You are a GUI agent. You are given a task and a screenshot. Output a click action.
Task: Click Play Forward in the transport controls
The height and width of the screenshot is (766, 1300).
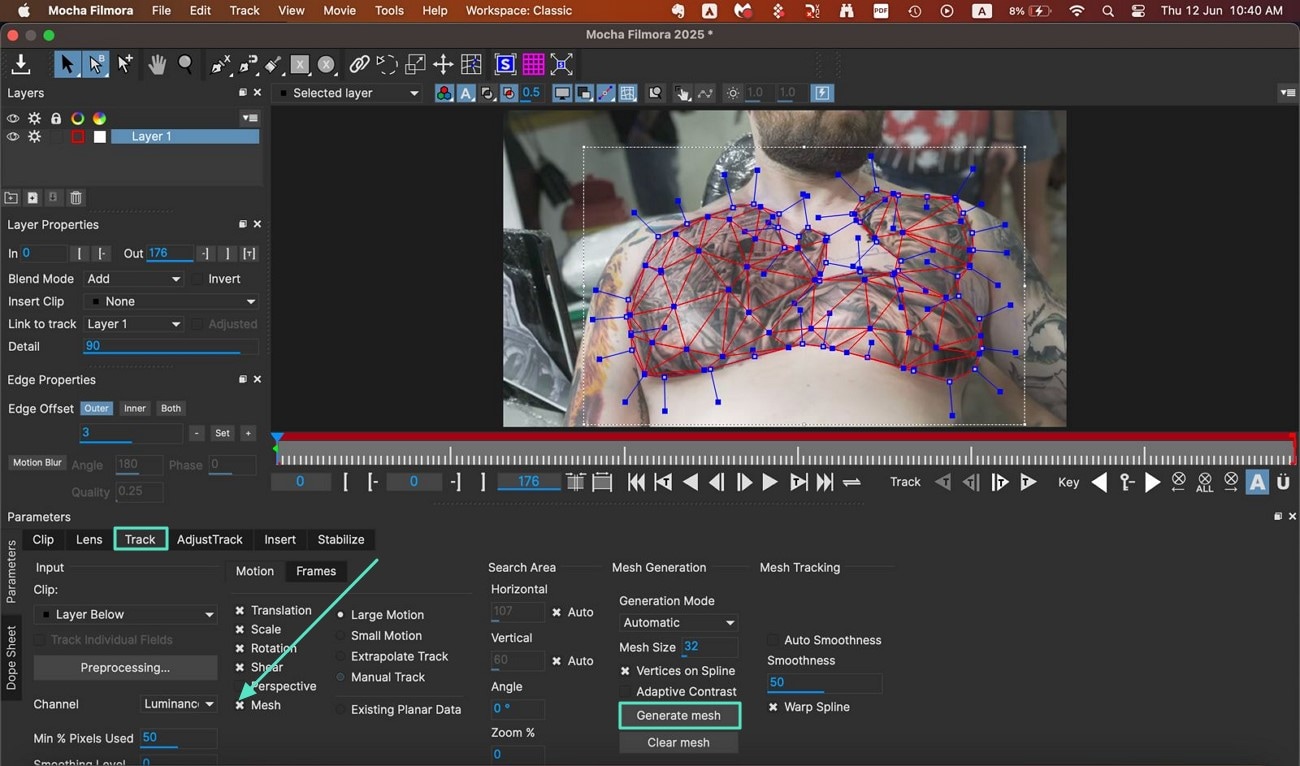point(769,482)
